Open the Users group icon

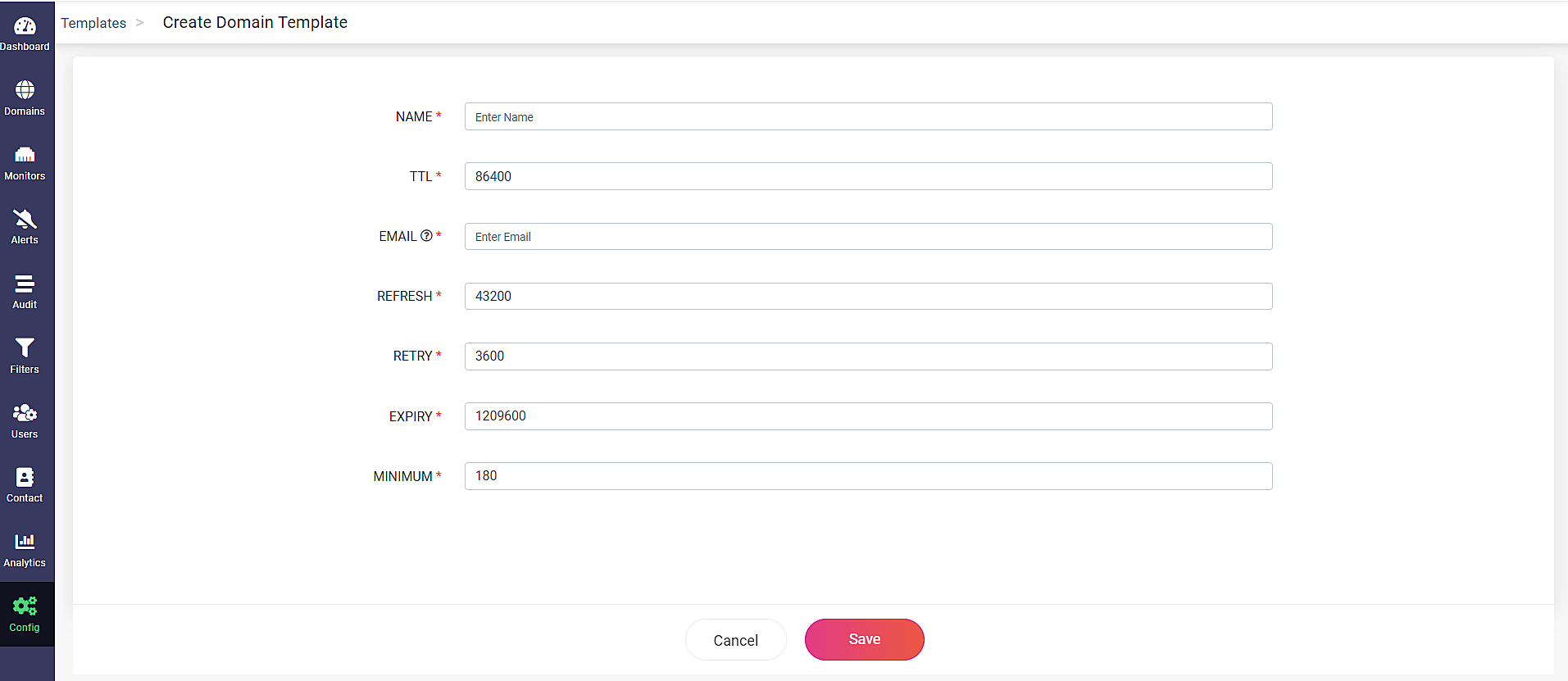25,412
